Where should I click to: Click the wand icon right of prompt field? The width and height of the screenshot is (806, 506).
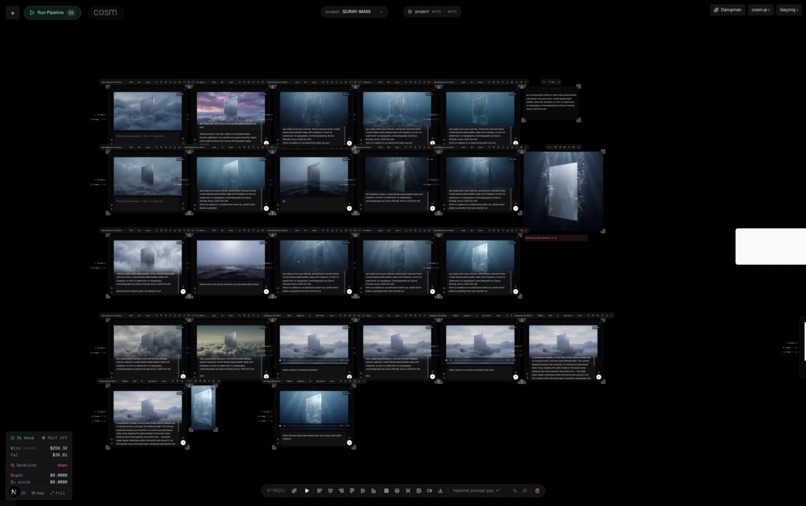click(515, 491)
